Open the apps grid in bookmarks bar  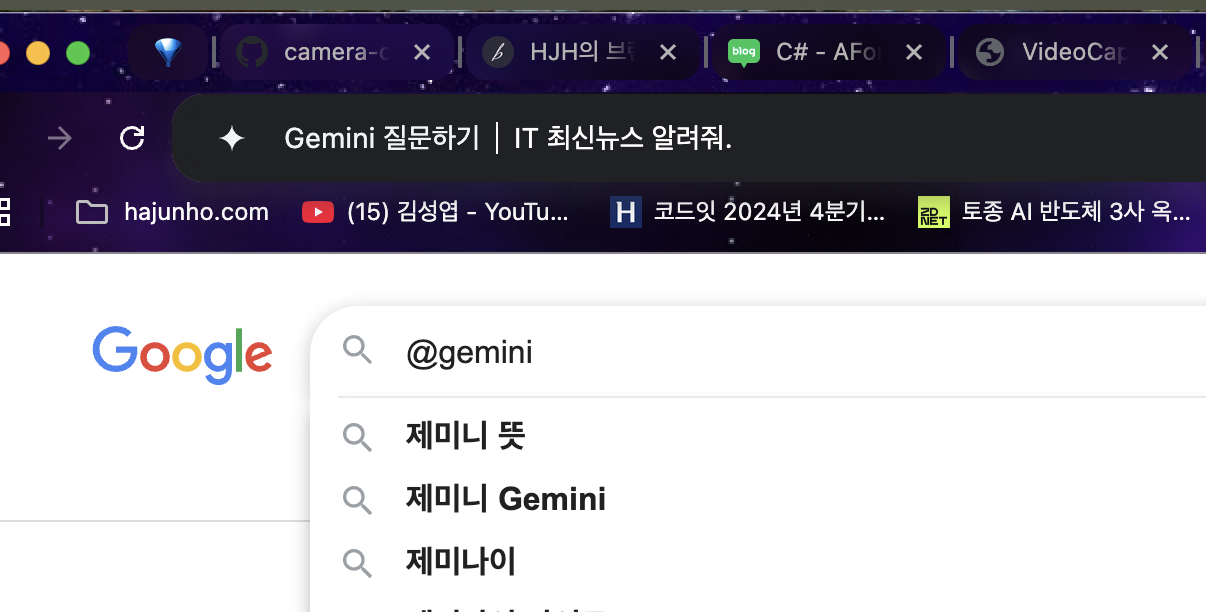[4, 211]
